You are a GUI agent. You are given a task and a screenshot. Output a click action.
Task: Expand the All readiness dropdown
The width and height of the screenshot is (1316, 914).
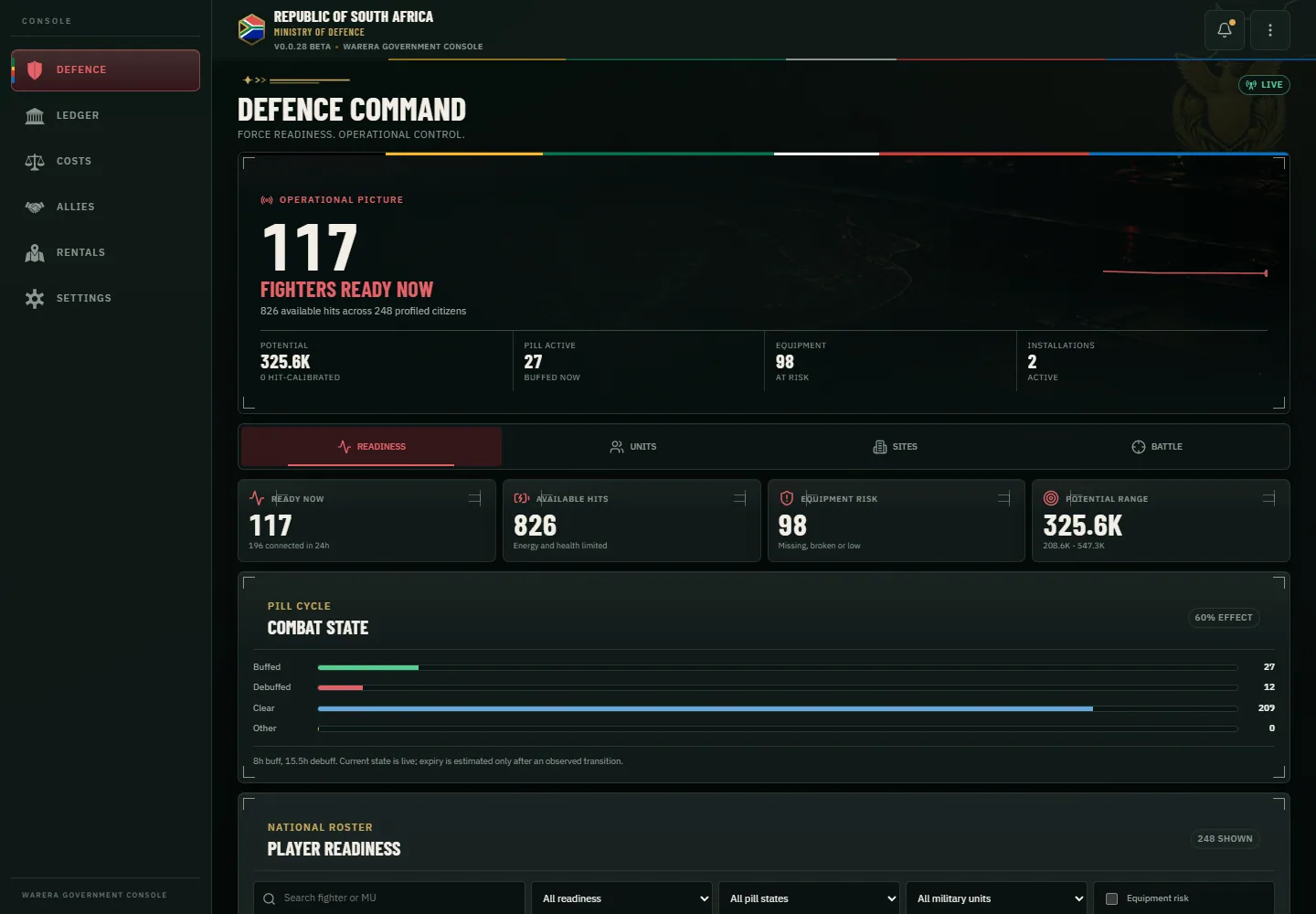point(621,898)
